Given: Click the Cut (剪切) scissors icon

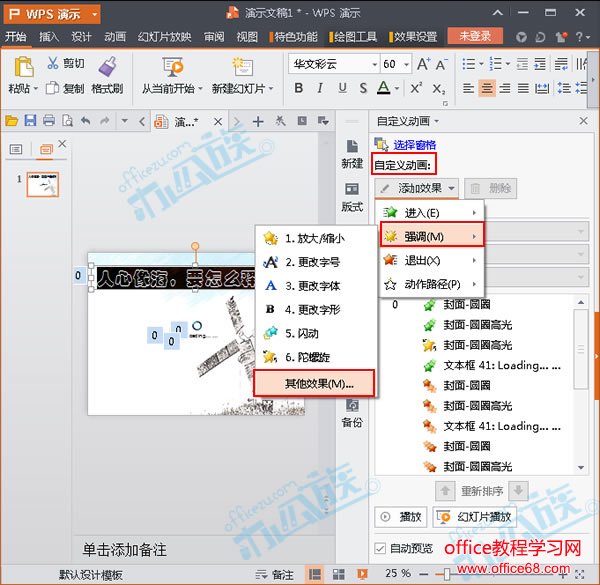Looking at the screenshot, I should [53, 64].
